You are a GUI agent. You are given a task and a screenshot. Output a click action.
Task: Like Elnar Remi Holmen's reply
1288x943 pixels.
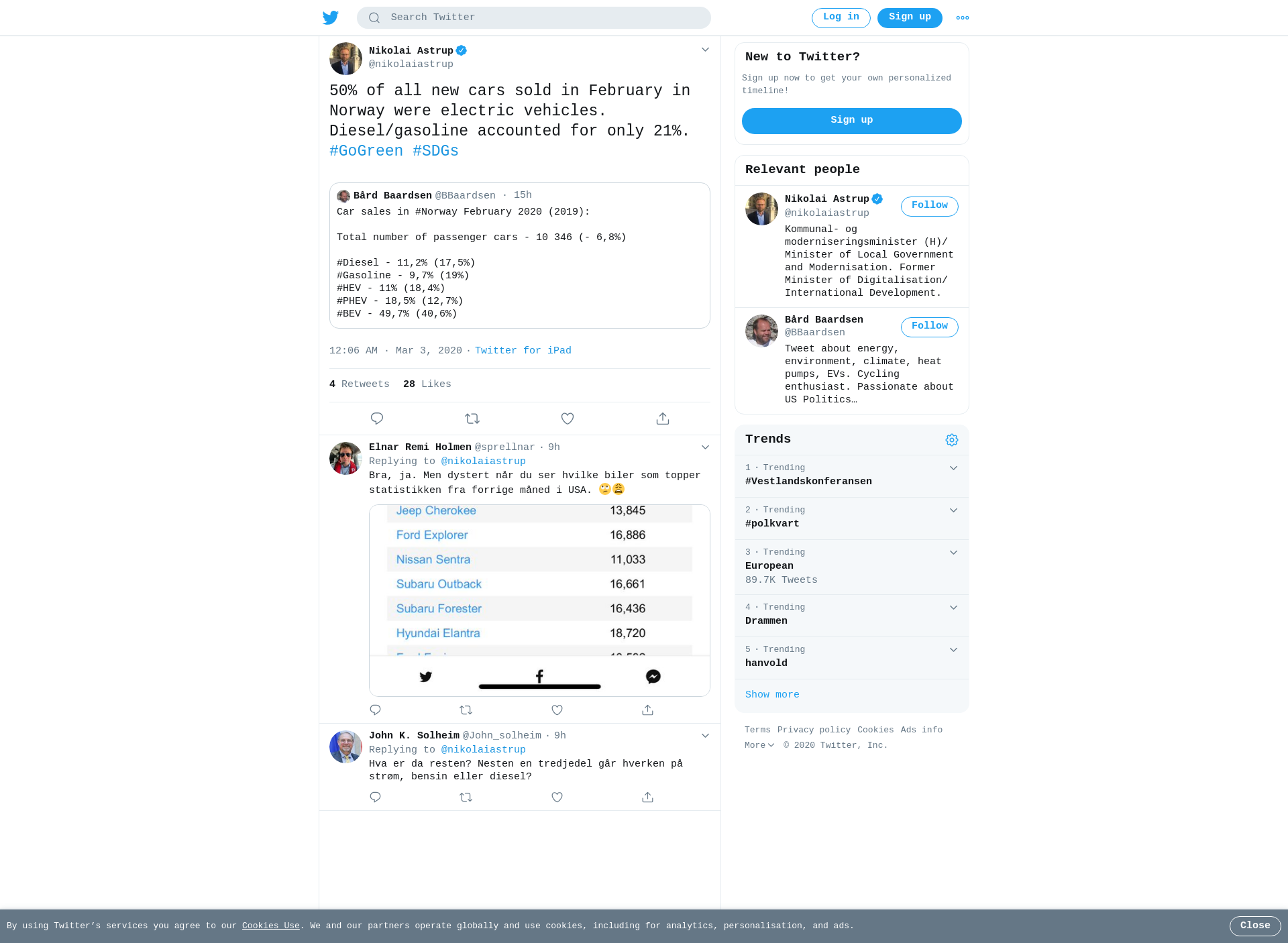coord(557,710)
